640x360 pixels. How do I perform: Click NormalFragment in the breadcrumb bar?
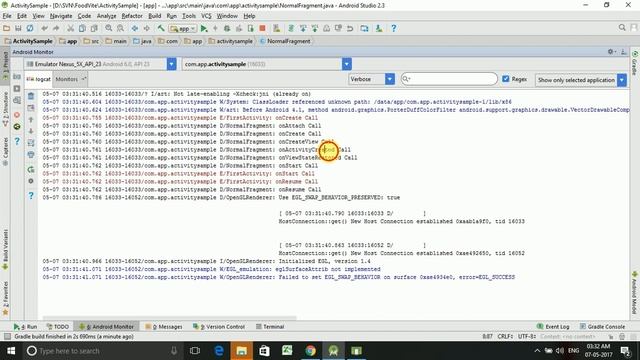pyautogui.click(x=285, y=41)
